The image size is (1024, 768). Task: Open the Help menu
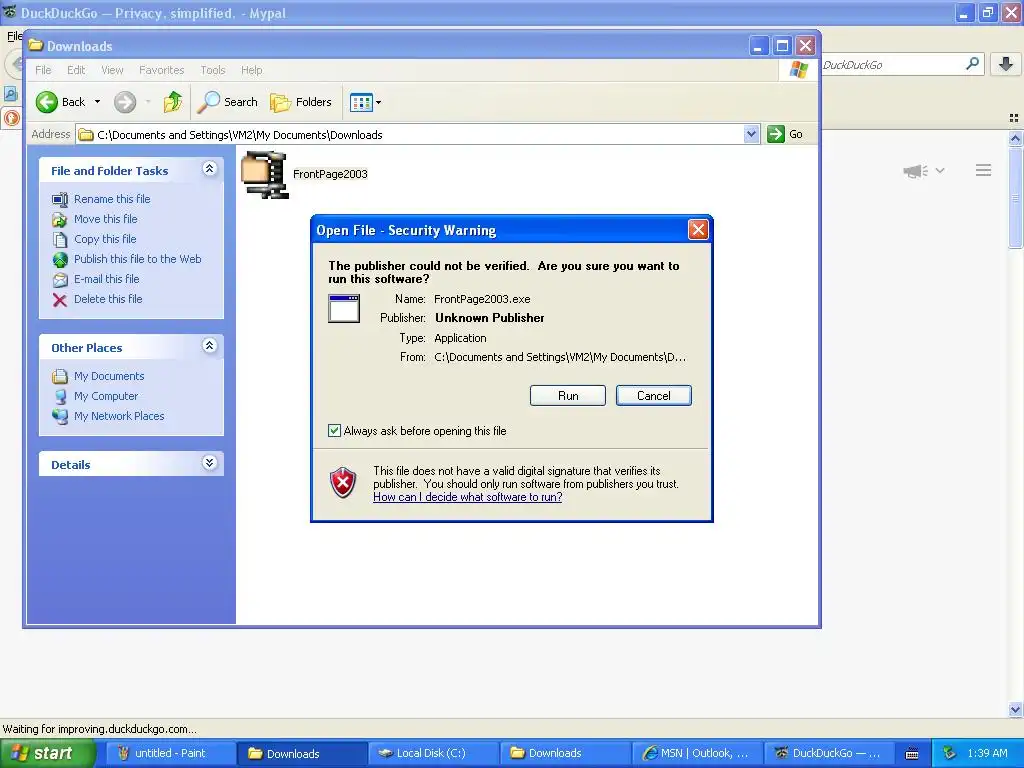(251, 70)
